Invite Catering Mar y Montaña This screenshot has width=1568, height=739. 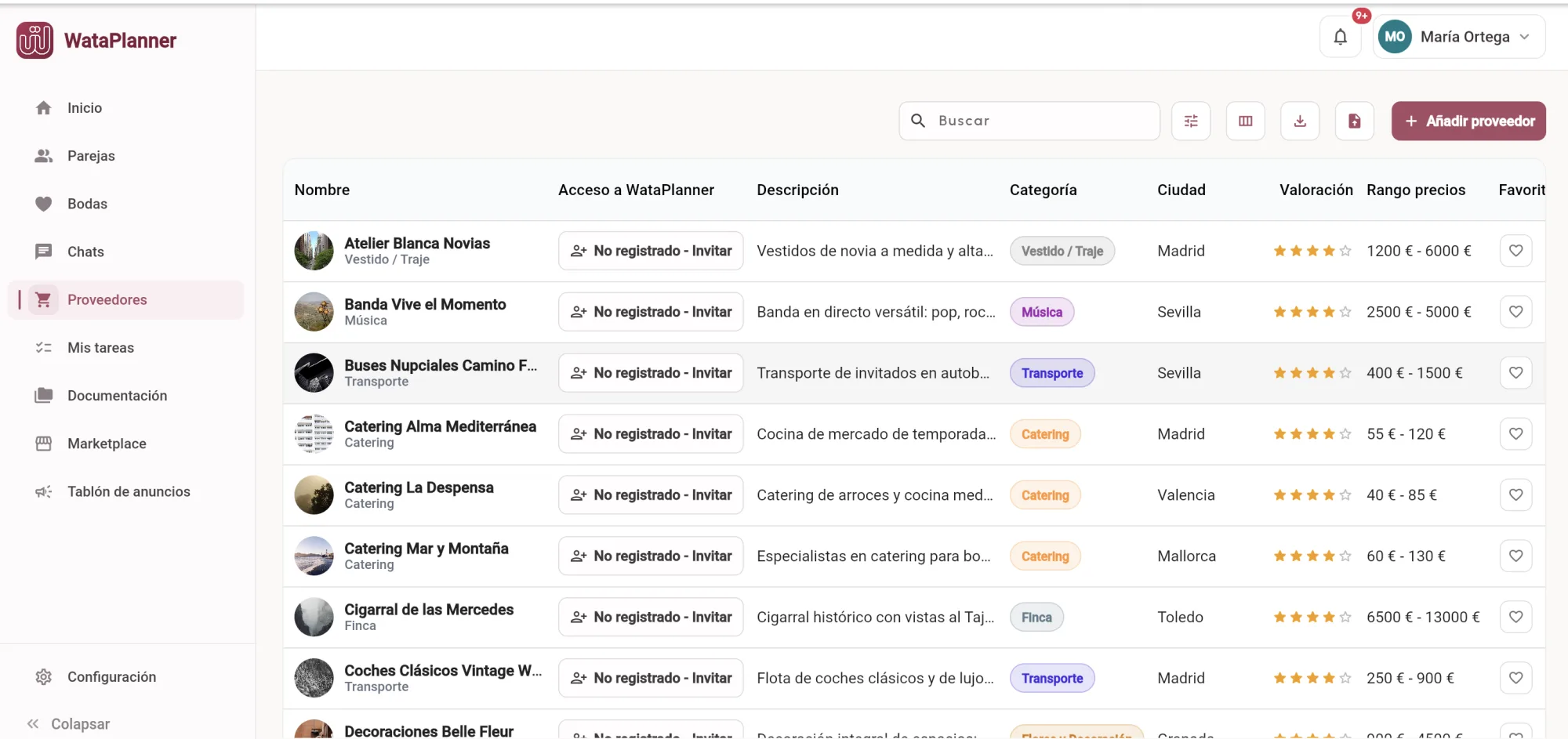click(651, 556)
